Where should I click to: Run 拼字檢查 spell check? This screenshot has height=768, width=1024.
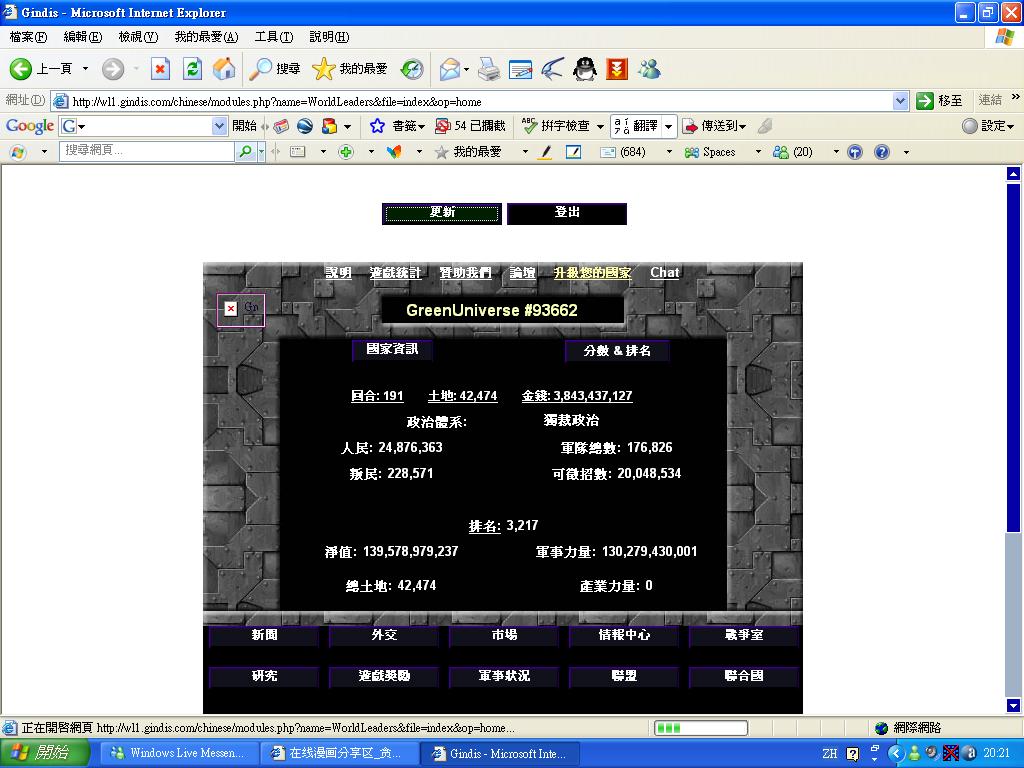[x=556, y=125]
